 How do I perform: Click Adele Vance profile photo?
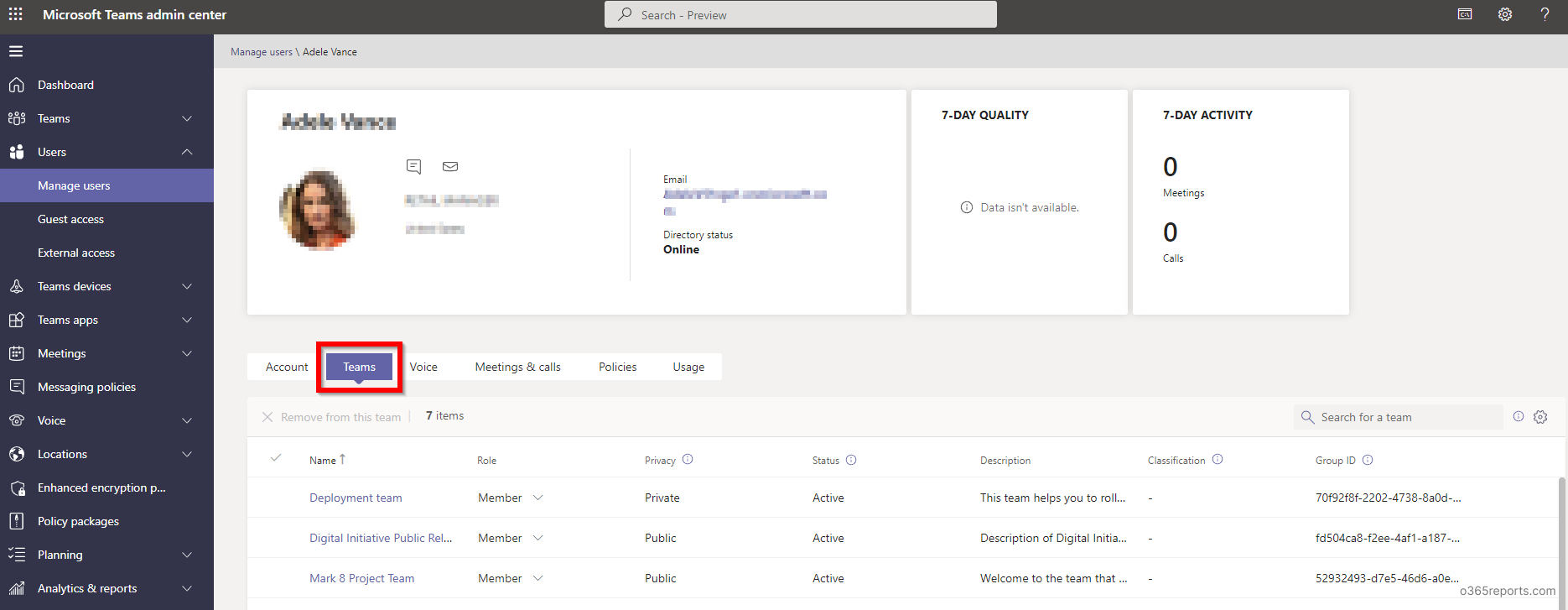(x=318, y=210)
